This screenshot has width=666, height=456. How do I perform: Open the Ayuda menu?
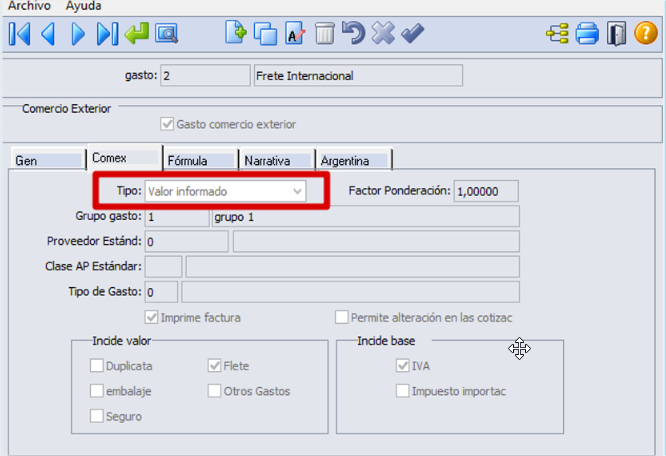[83, 6]
